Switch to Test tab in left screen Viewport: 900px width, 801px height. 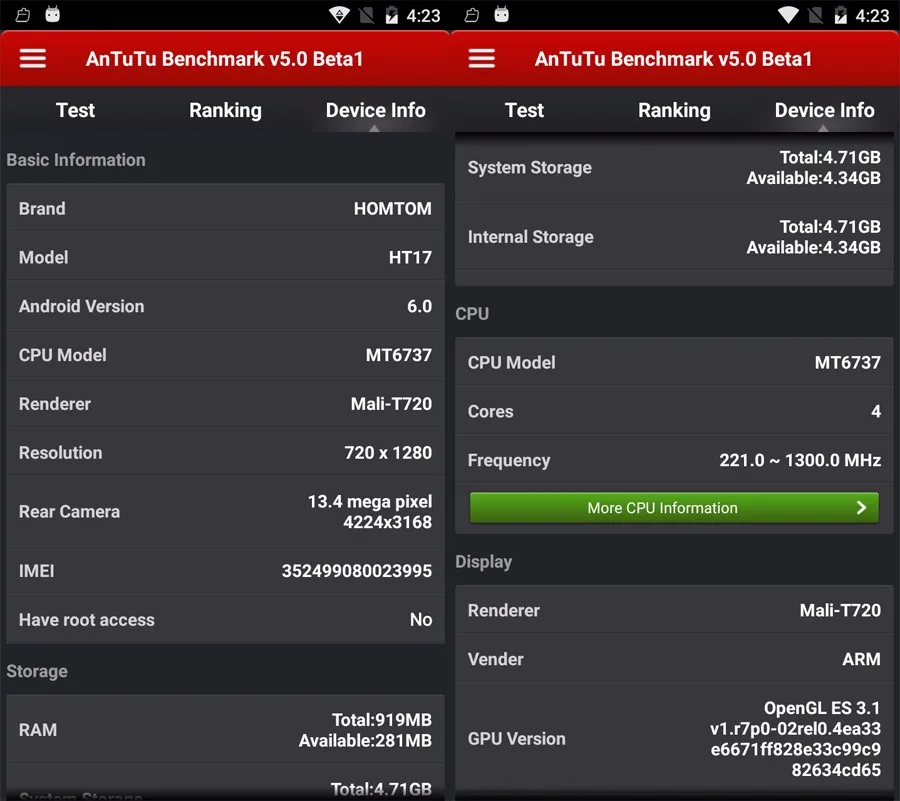[x=75, y=110]
